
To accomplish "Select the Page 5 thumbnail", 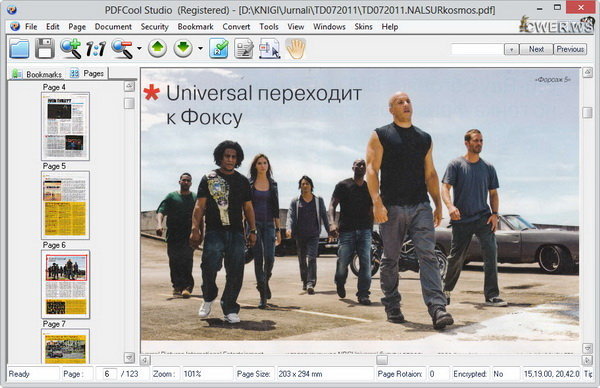I will click(x=65, y=205).
